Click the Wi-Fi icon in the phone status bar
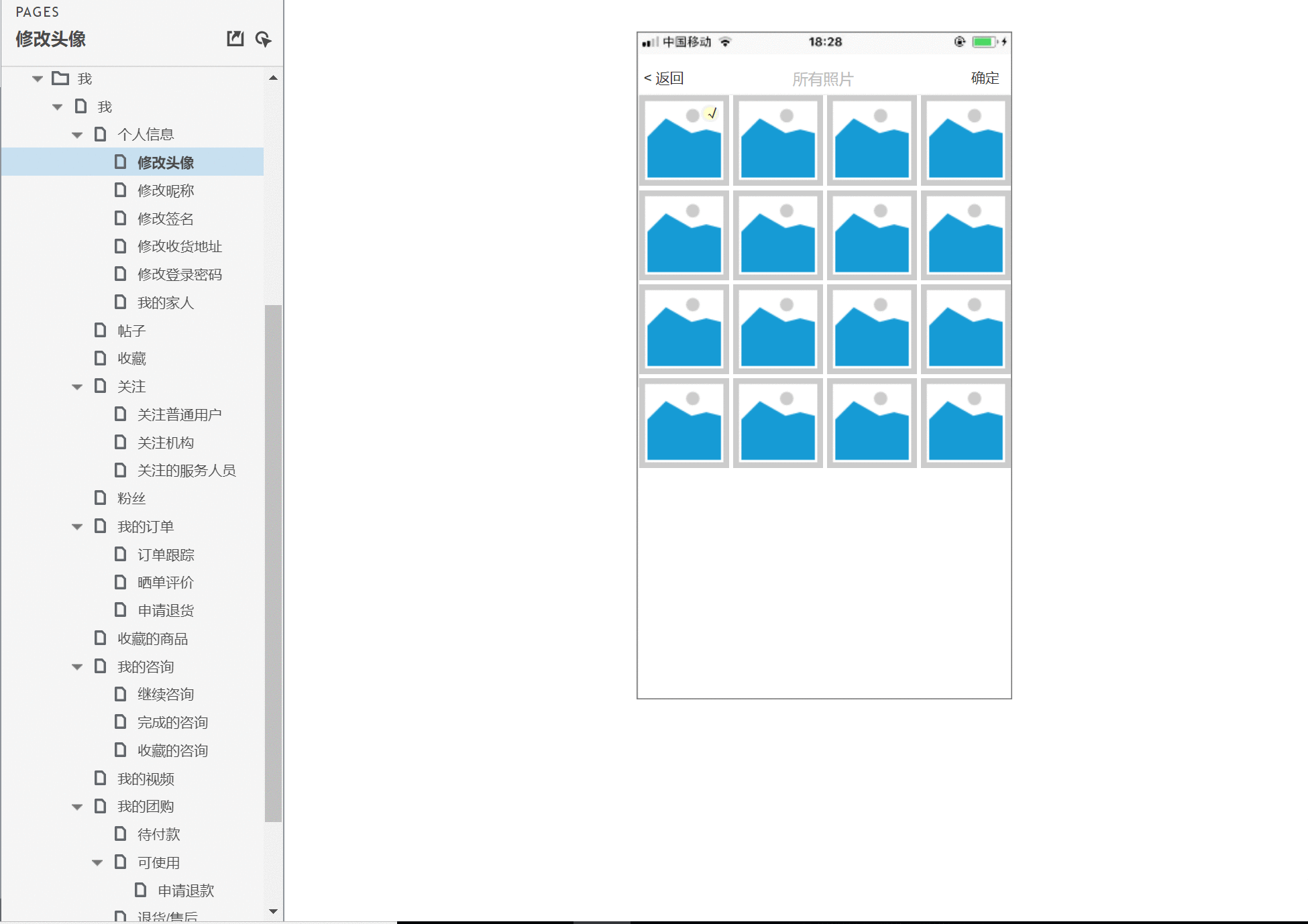The width and height of the screenshot is (1308, 924). pyautogui.click(x=725, y=42)
